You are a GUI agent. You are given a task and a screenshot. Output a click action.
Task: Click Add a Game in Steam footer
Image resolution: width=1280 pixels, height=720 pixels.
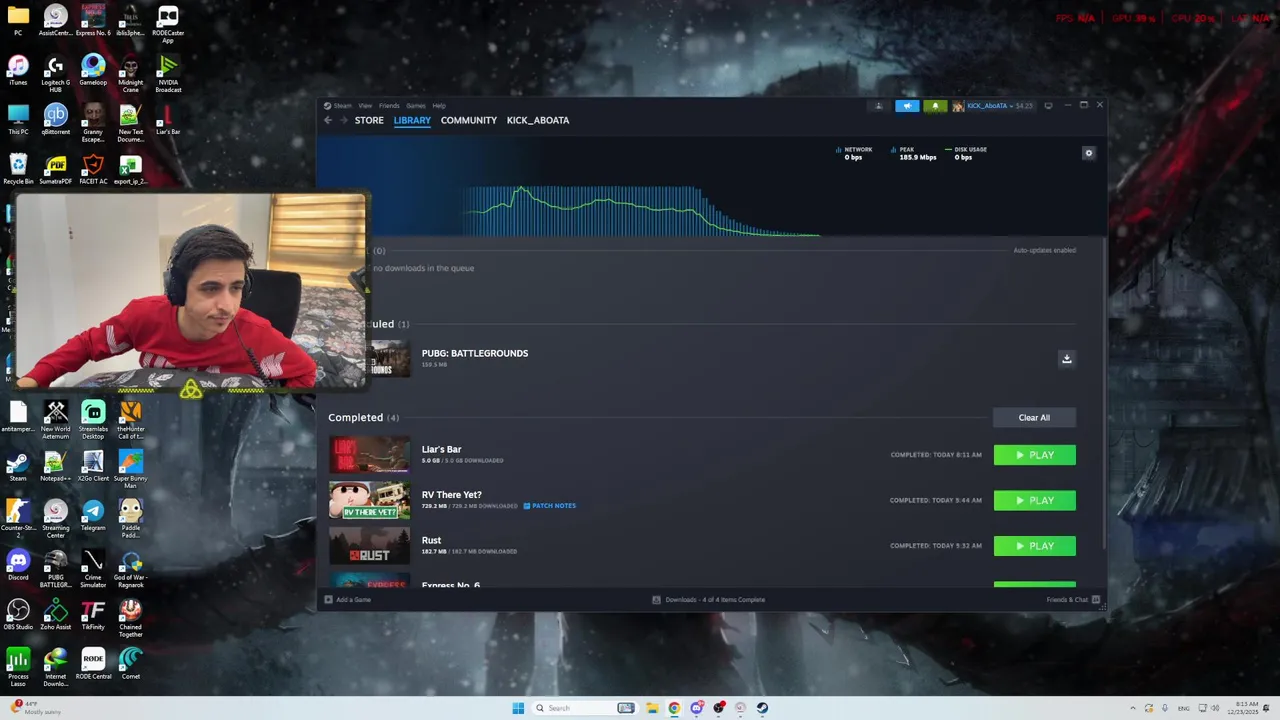347,600
